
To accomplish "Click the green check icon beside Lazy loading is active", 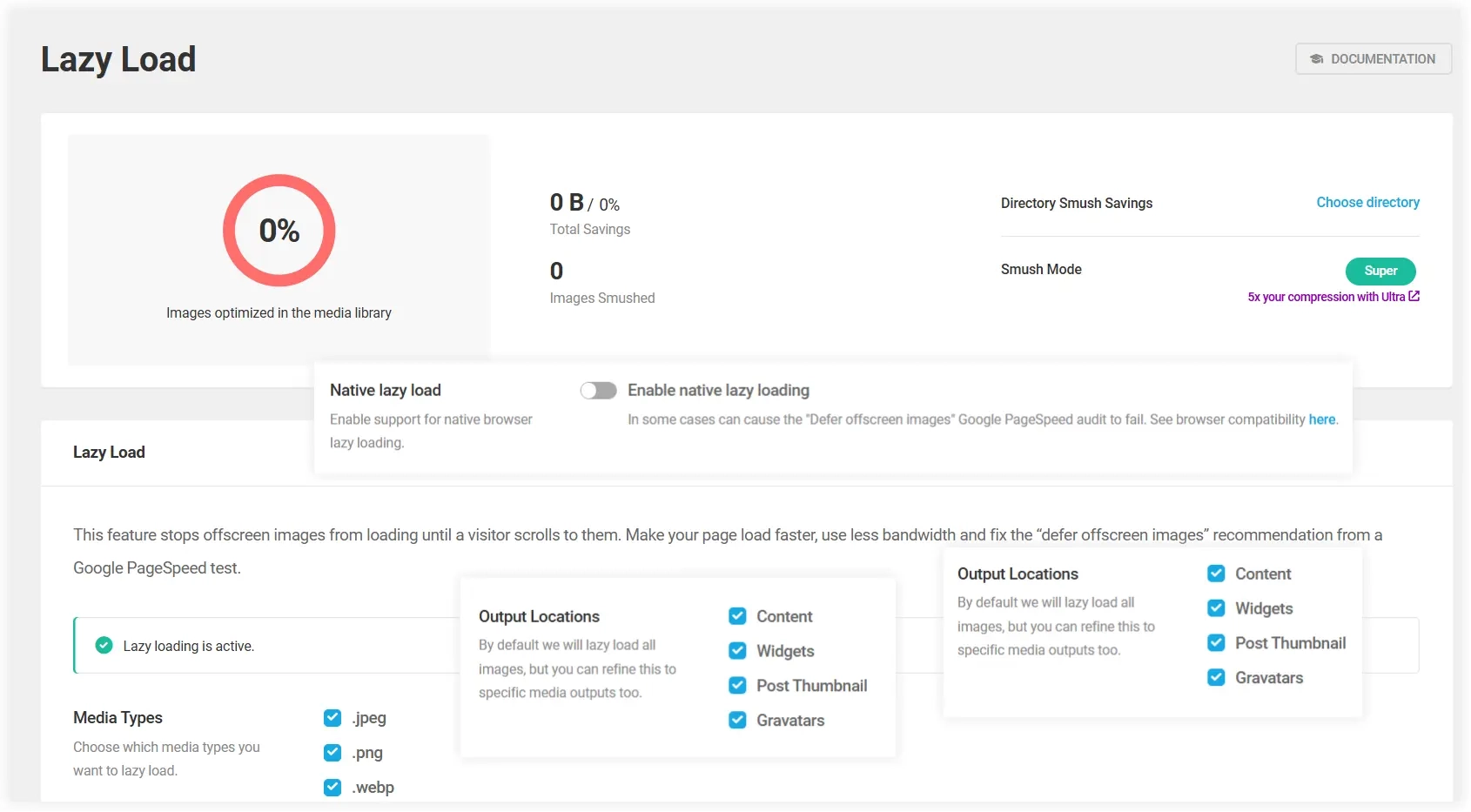I will tap(104, 645).
